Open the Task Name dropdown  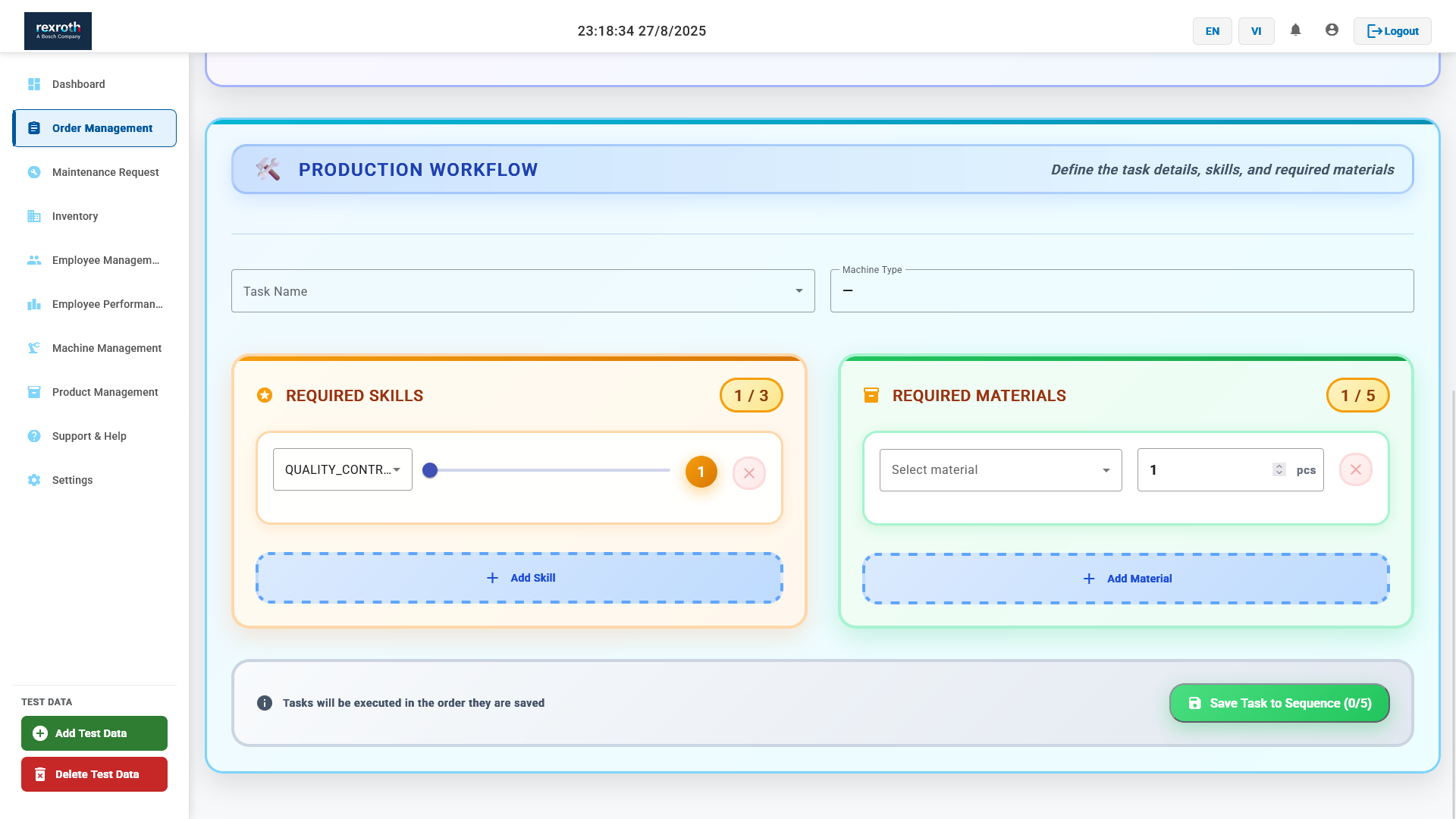[x=522, y=291]
